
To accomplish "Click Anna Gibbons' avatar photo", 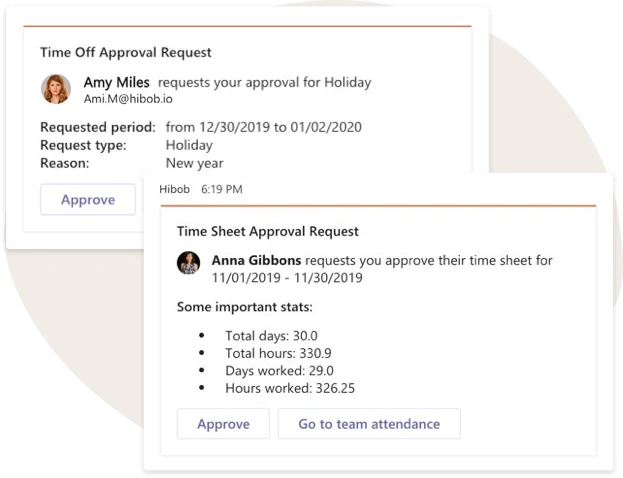I will click(x=188, y=263).
